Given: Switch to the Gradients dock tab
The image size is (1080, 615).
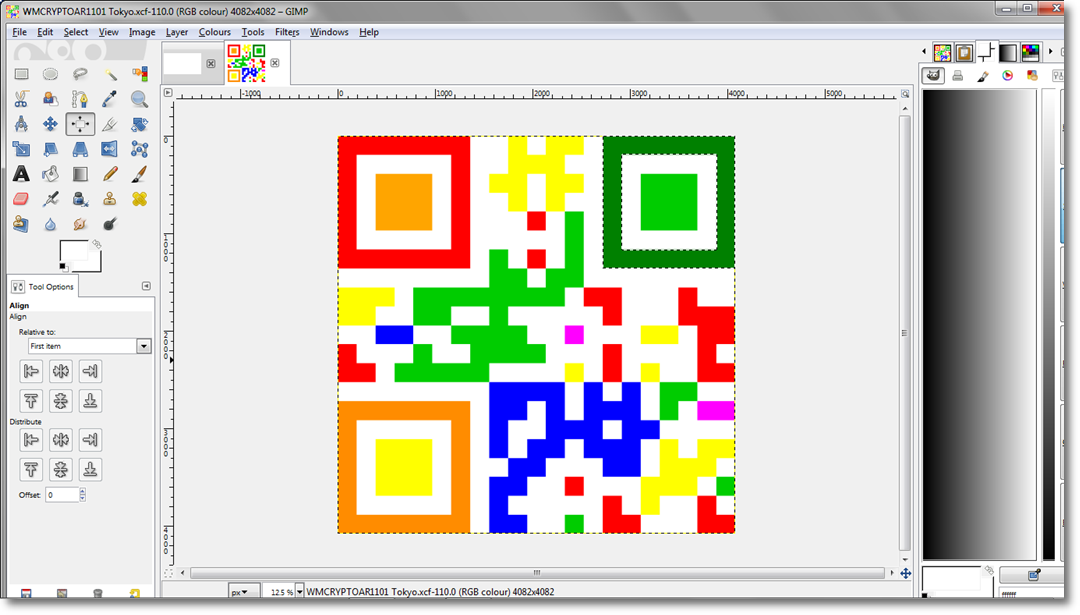Looking at the screenshot, I should point(1008,52).
